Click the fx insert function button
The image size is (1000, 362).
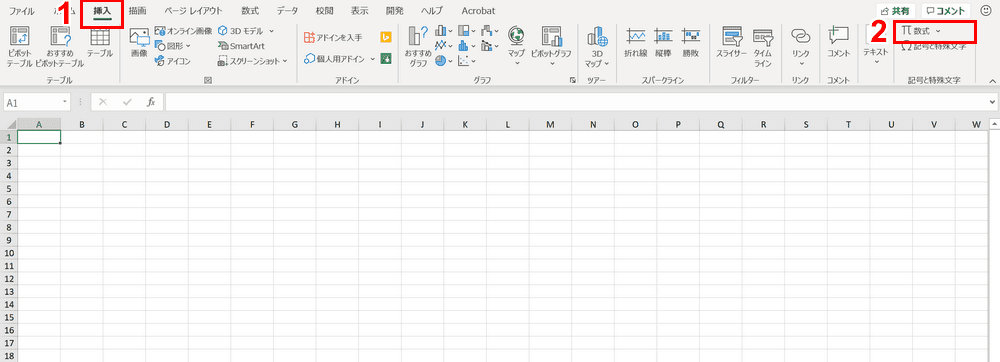coord(151,102)
